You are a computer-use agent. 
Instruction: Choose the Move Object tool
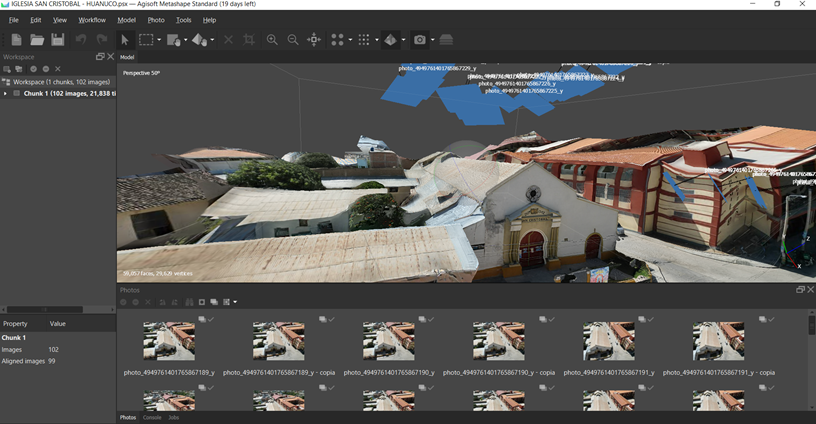click(x=199, y=40)
